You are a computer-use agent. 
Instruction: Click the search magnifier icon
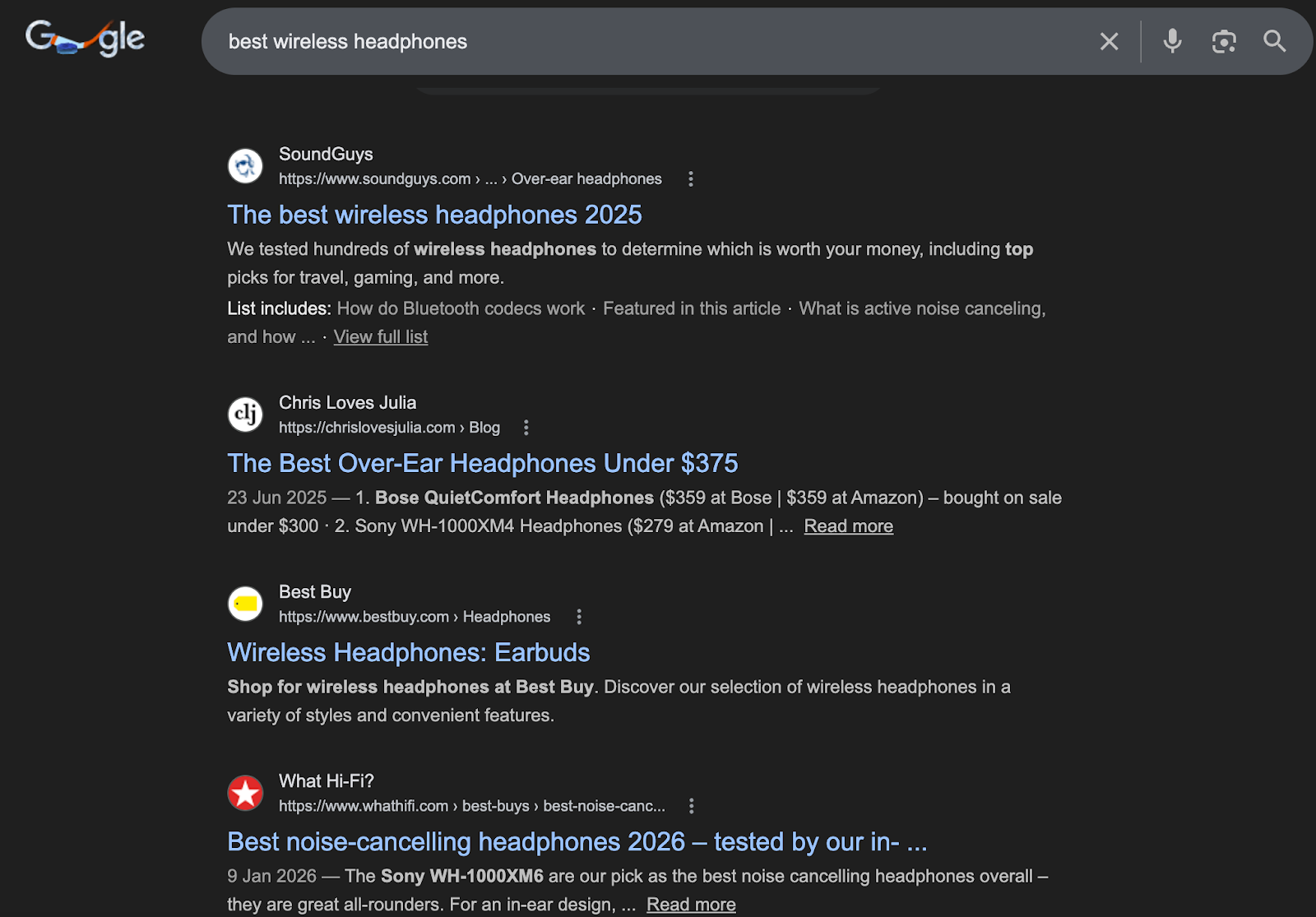click(1274, 41)
